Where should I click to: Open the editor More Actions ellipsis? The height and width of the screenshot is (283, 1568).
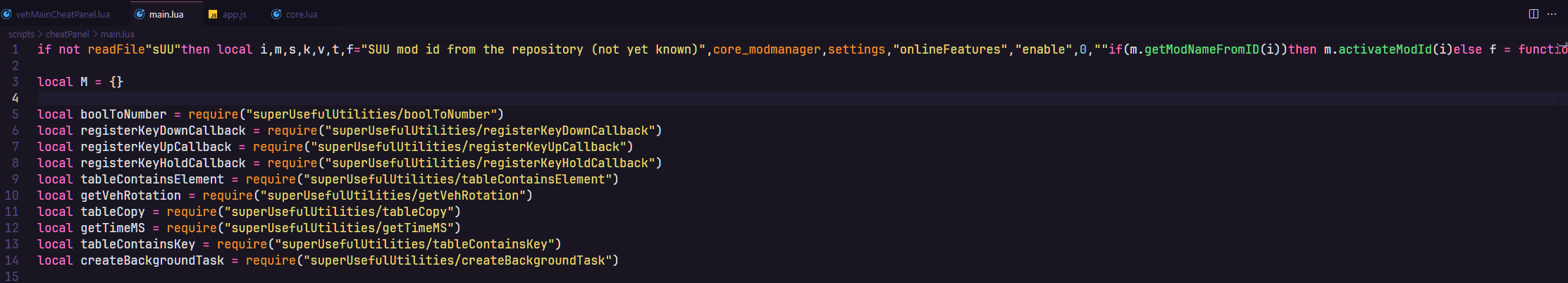click(x=1552, y=14)
